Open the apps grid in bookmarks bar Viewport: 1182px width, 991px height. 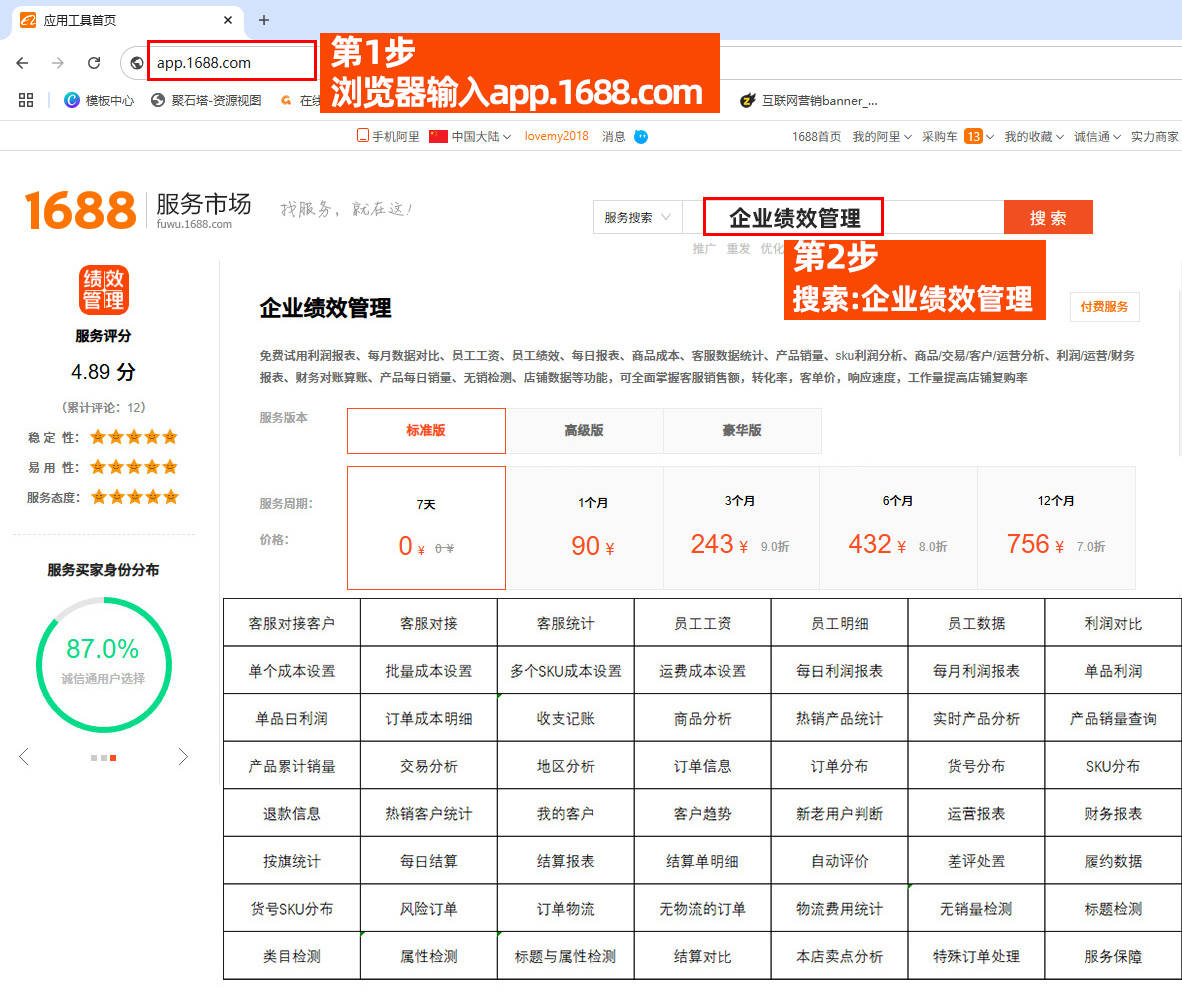[26, 100]
